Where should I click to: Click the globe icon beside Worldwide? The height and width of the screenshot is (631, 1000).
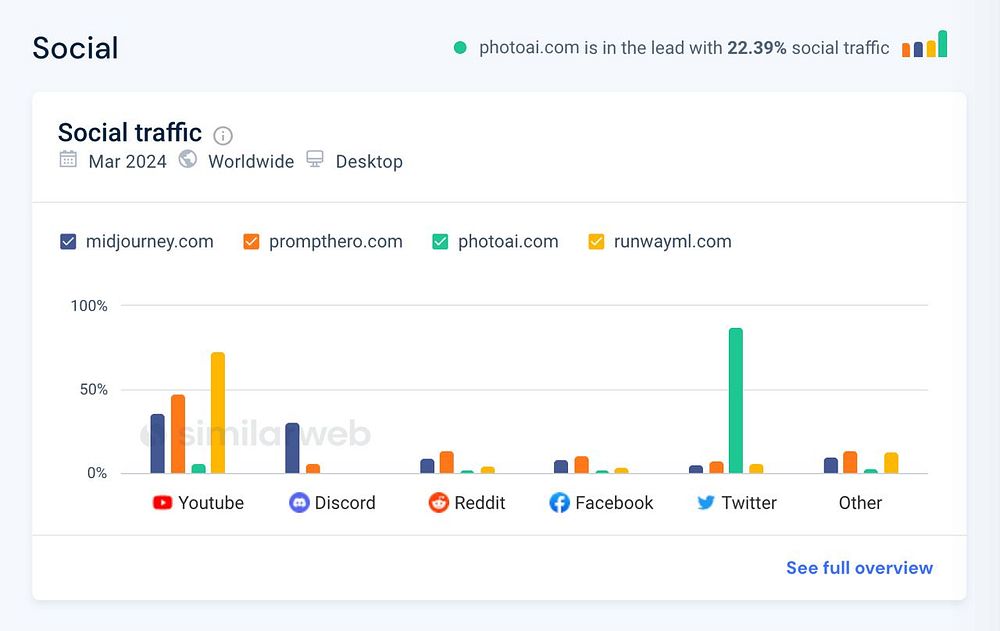(x=187, y=160)
